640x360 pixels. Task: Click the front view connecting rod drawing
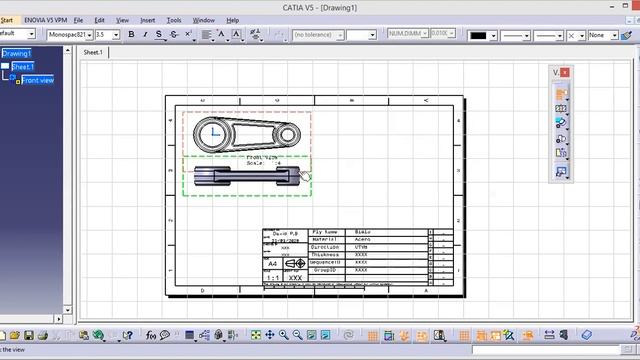(247, 134)
